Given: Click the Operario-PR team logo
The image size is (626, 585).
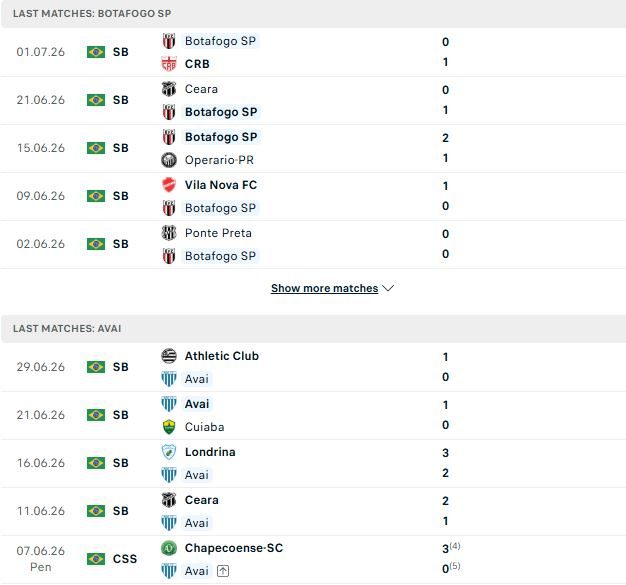Looking at the screenshot, I should click(169, 160).
